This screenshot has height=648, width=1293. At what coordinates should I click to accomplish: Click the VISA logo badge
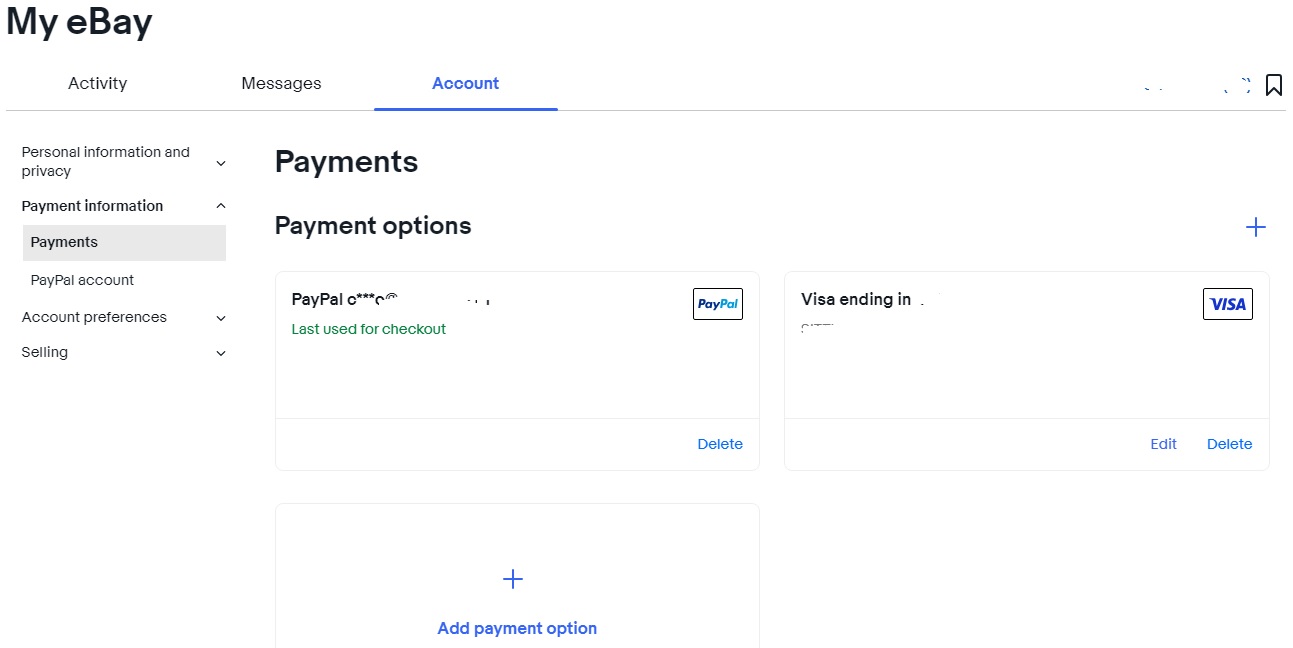click(x=1228, y=304)
